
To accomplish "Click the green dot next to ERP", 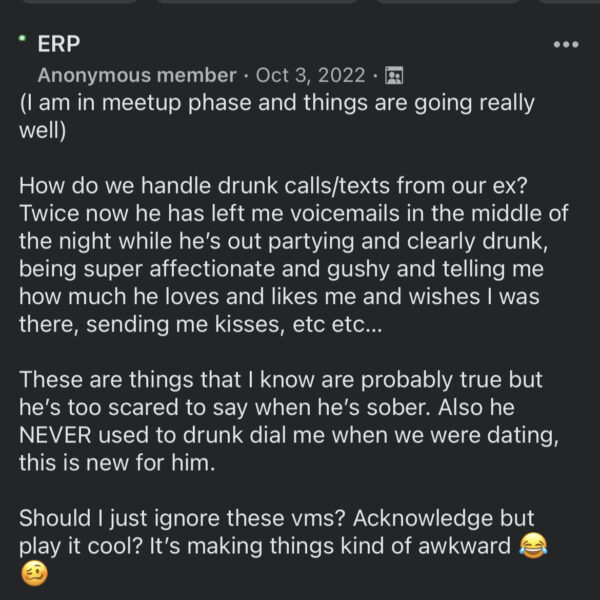I will [x=22, y=38].
